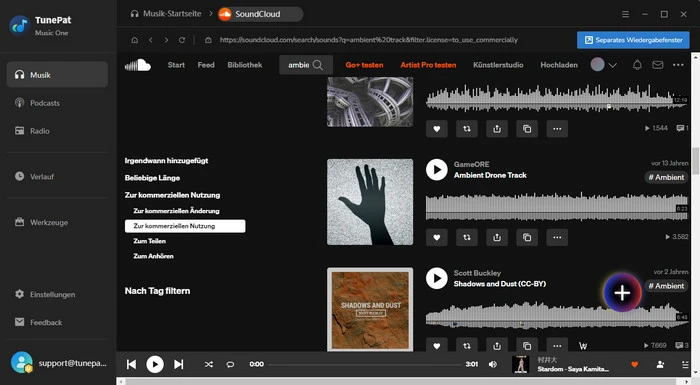Click the Scott Buckley artist name

click(x=477, y=273)
